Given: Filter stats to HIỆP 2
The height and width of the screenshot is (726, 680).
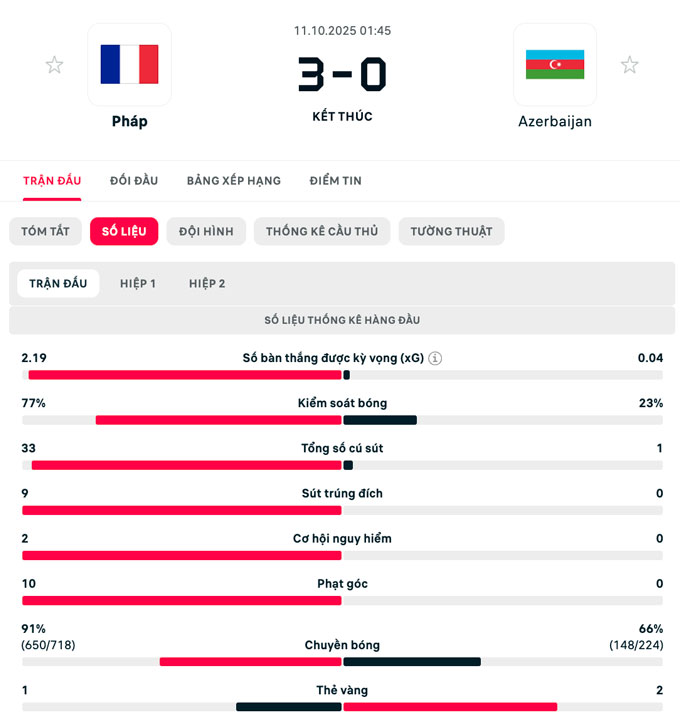Looking at the screenshot, I should pyautogui.click(x=207, y=283).
